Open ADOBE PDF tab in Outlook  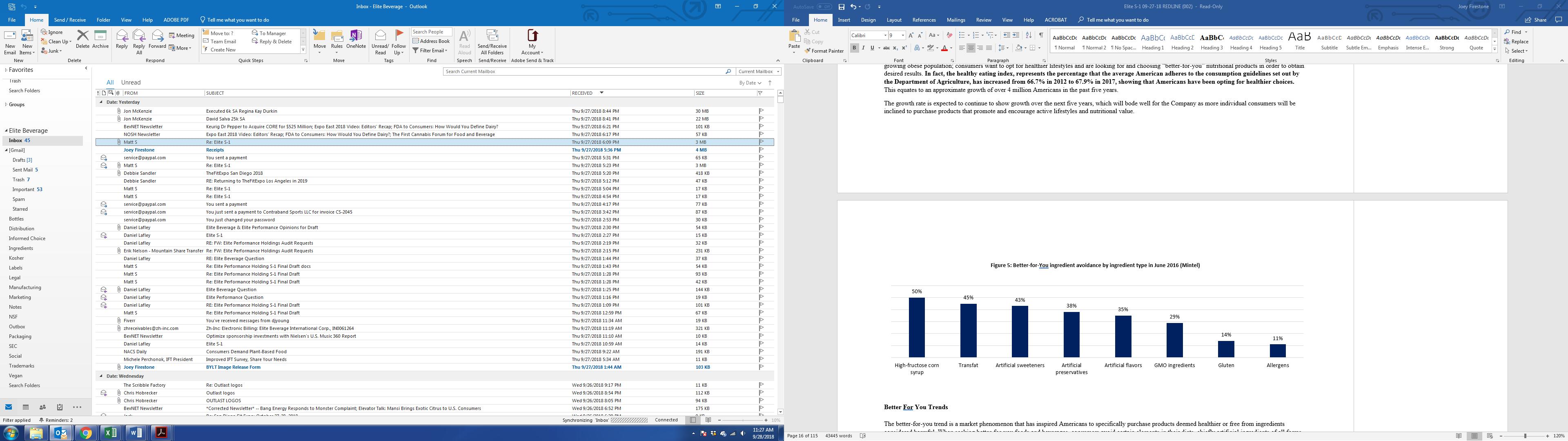pyautogui.click(x=176, y=20)
